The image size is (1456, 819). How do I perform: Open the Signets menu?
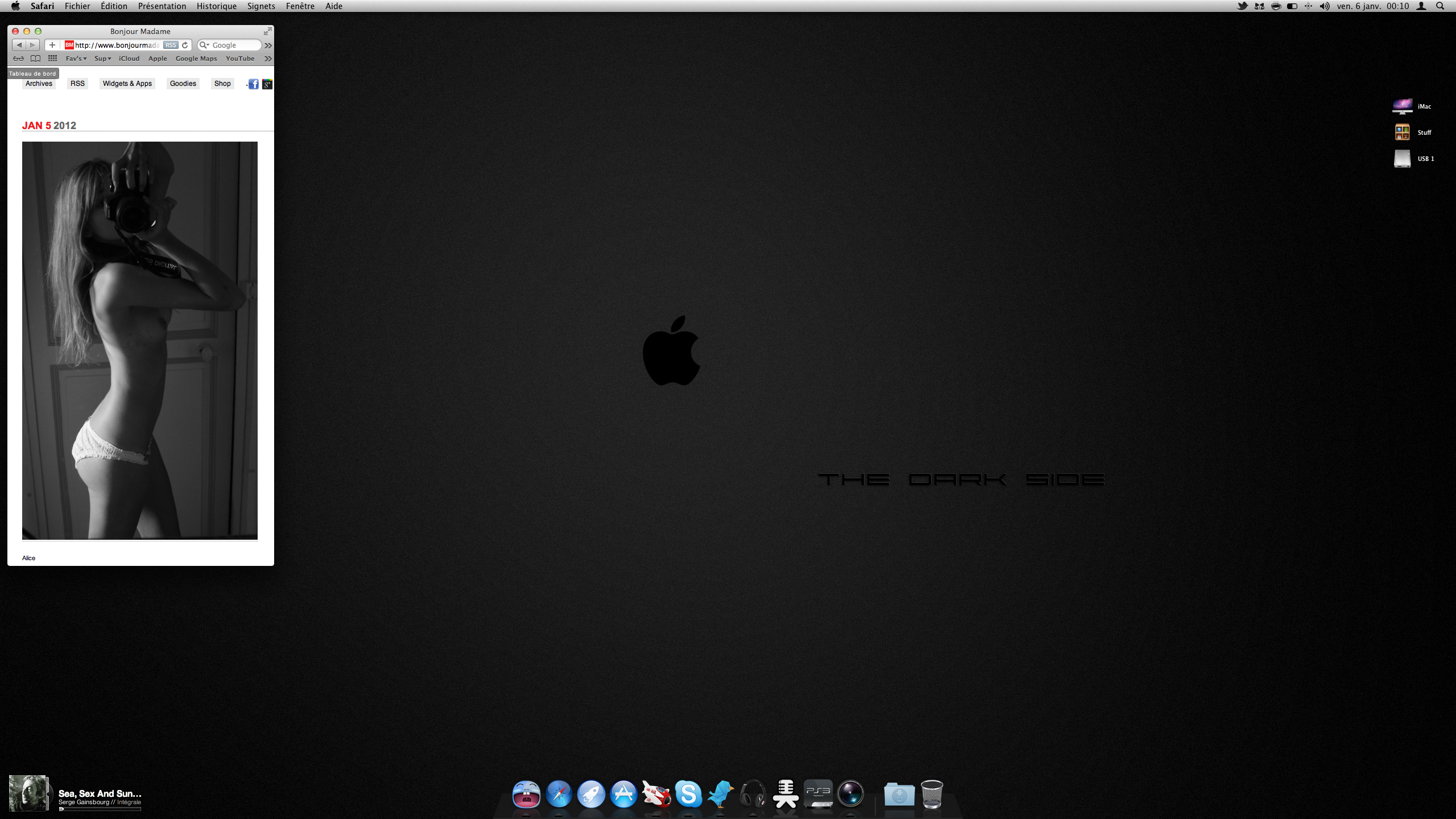point(261,6)
